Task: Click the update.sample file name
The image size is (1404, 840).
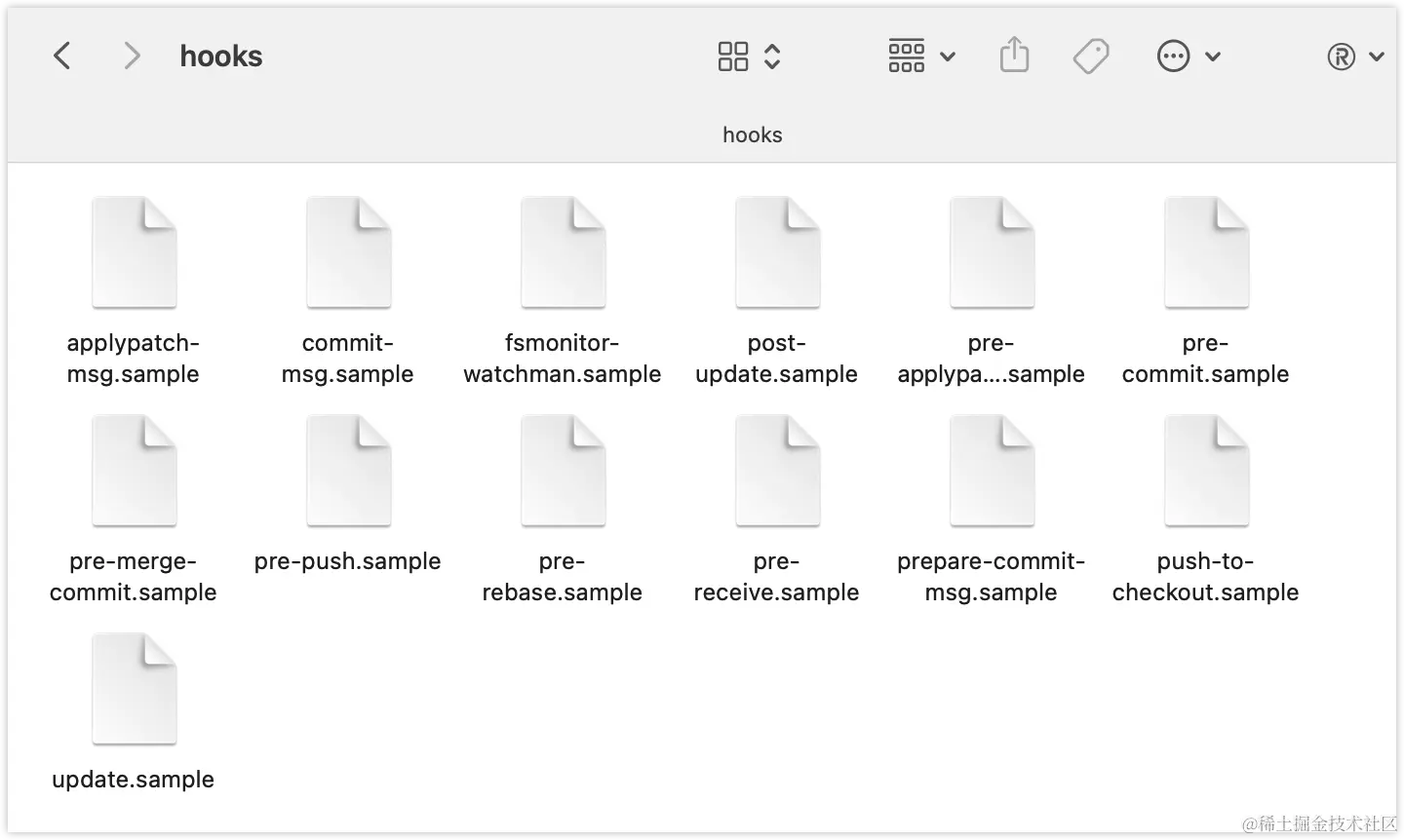Action: [x=134, y=780]
